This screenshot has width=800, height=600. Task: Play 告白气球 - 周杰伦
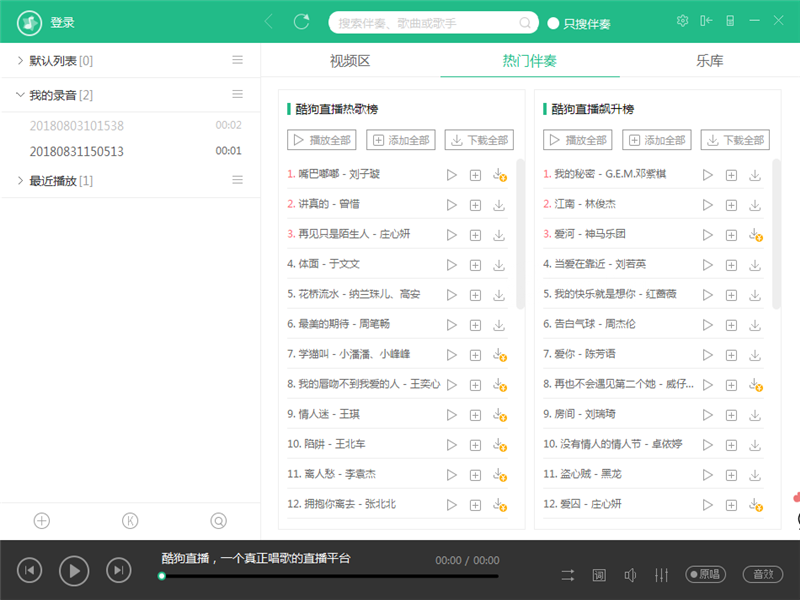click(708, 325)
